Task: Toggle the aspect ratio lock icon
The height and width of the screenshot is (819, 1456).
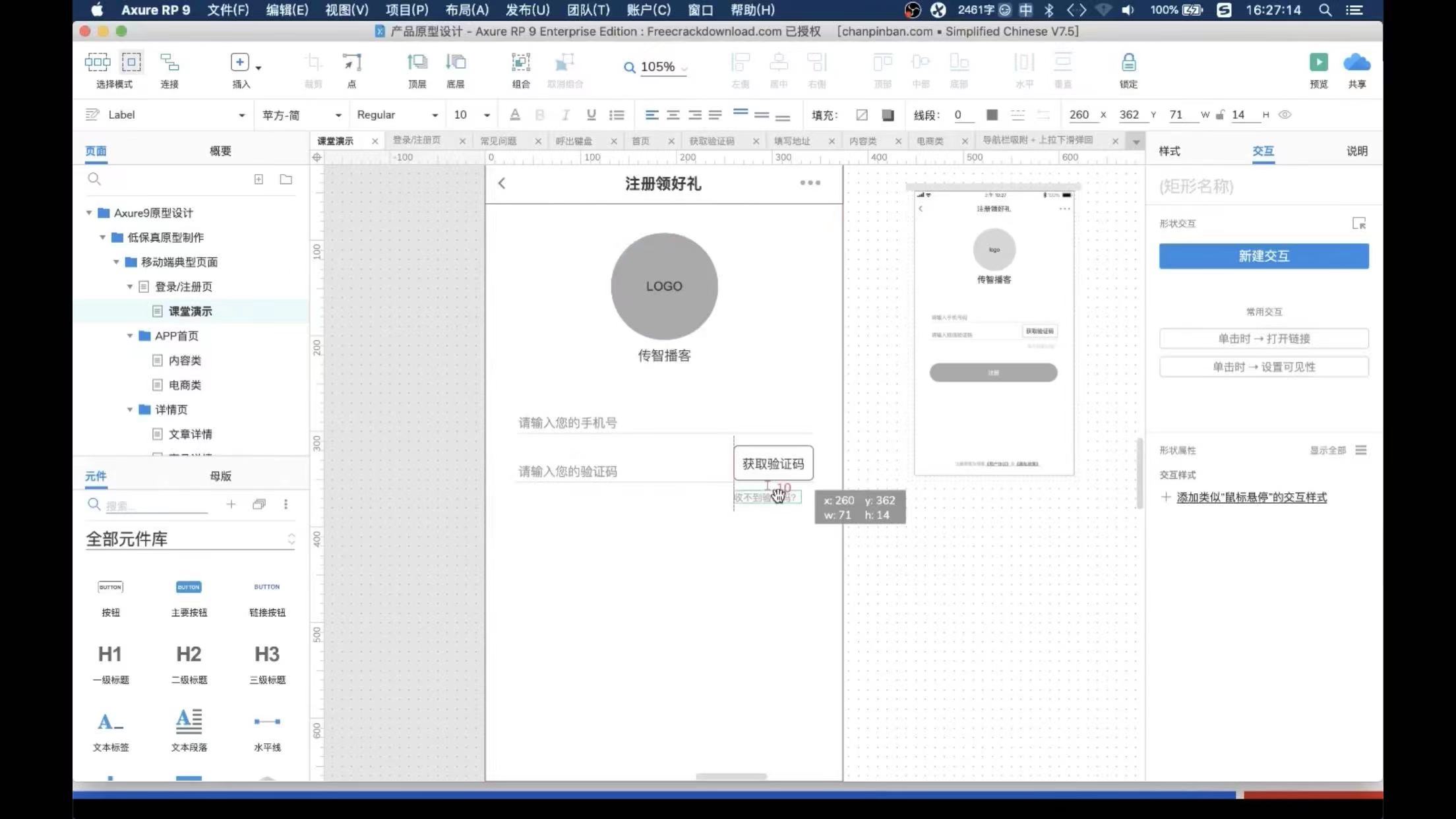Action: (x=1220, y=115)
